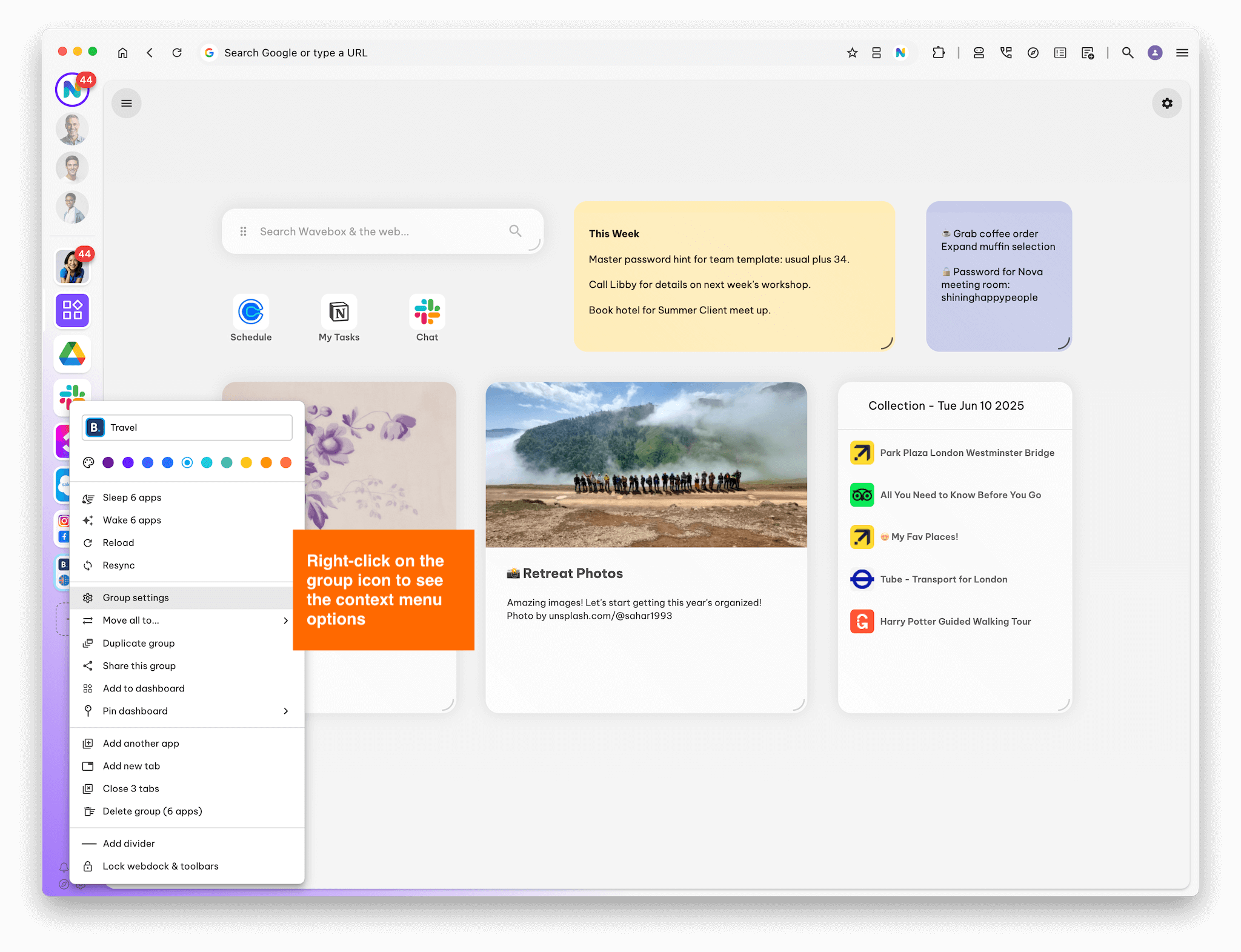Go back with the back arrow
1241x952 pixels.
(x=150, y=53)
